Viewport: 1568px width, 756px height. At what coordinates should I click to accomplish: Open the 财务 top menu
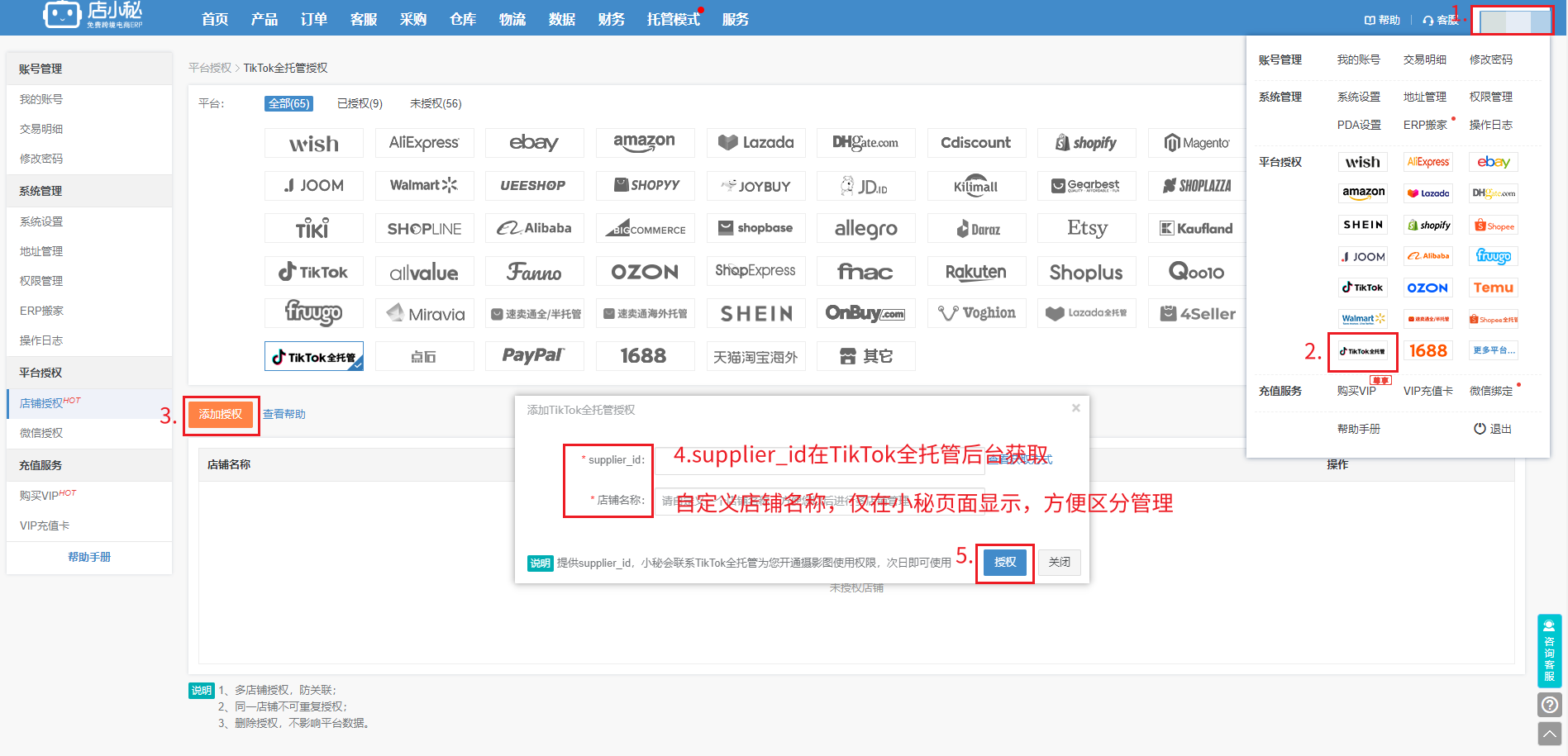click(x=612, y=19)
